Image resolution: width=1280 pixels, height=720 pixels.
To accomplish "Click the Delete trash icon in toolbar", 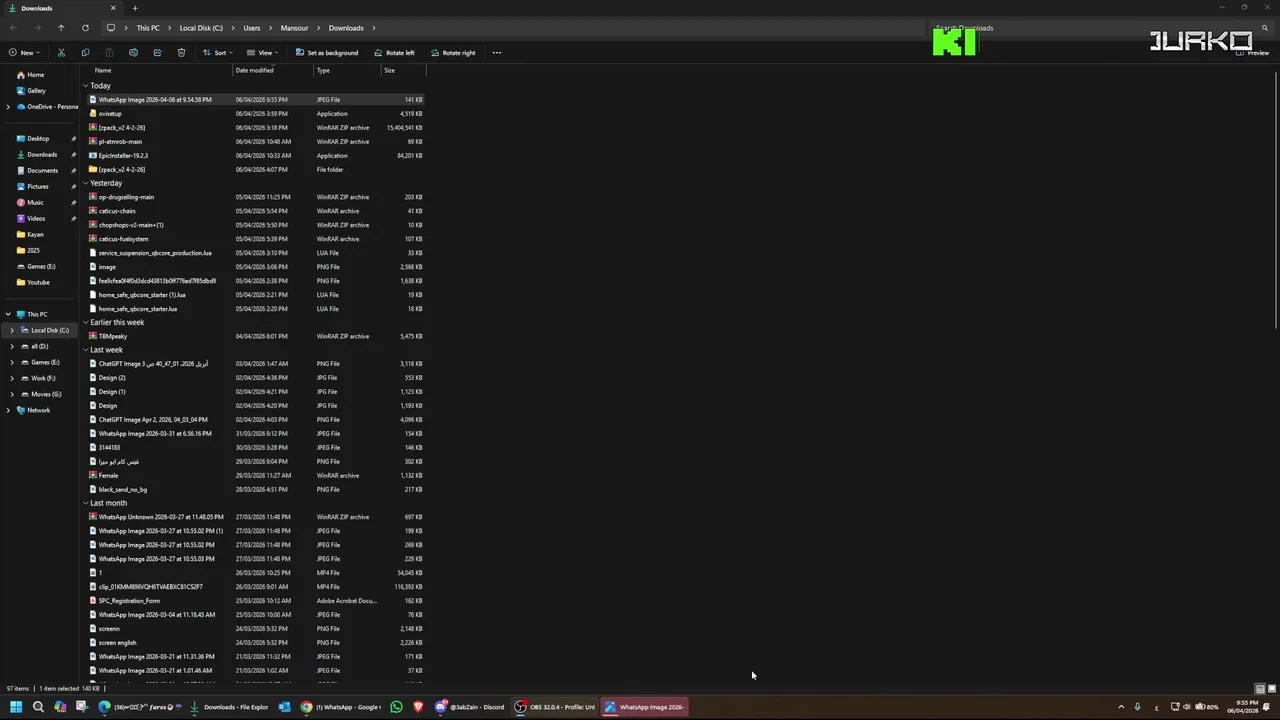I will pos(181,53).
